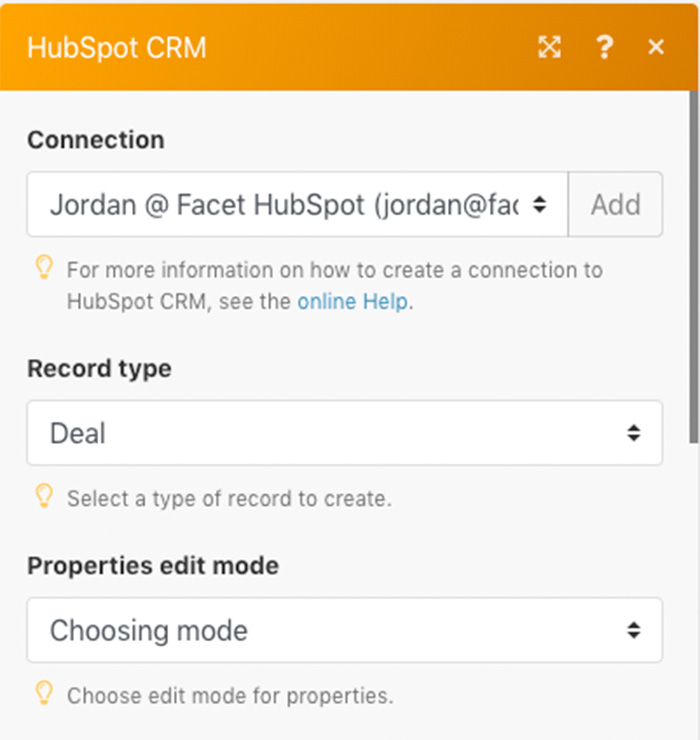Click the "Select a type of record to create." hint
Viewport: 700px width, 740px height.
click(x=229, y=499)
